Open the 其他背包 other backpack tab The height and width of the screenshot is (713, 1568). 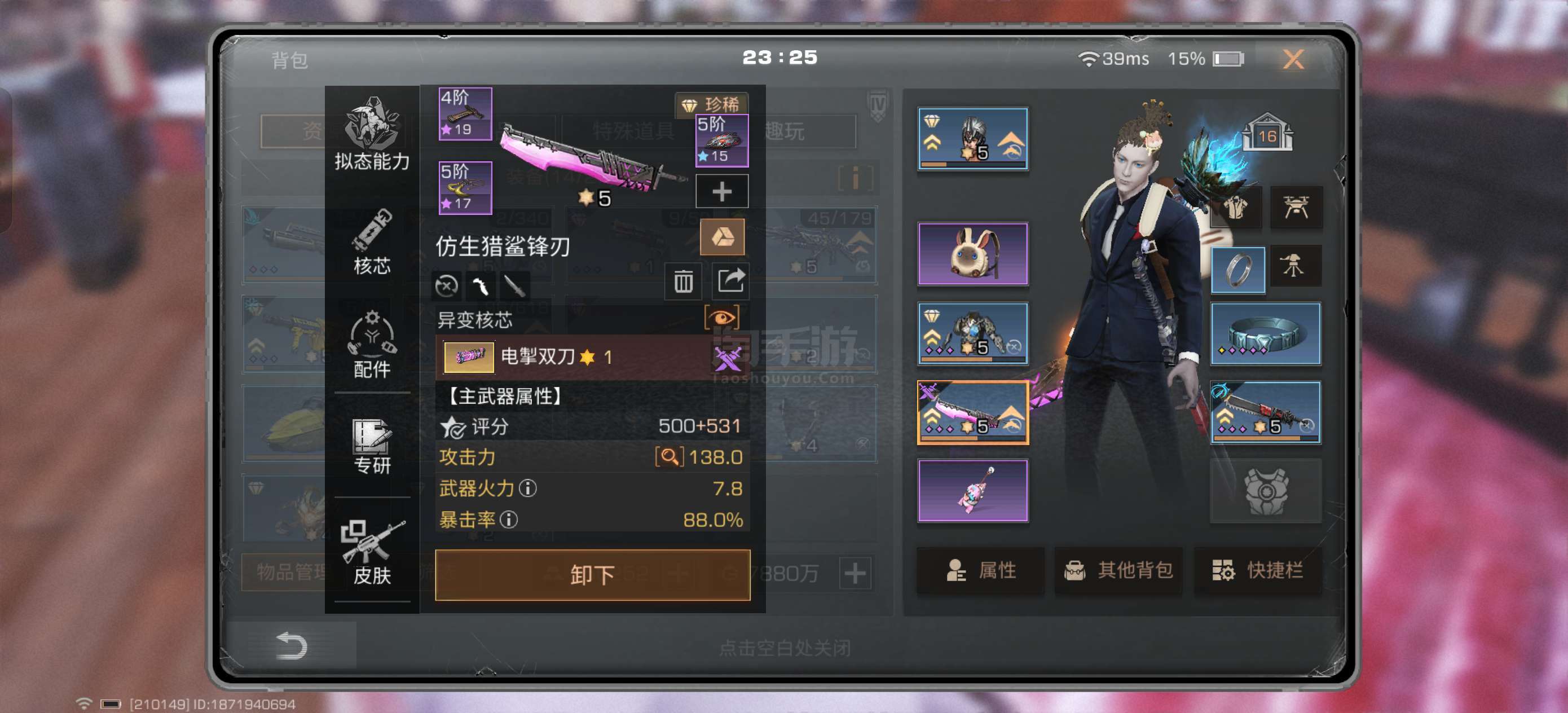click(x=1118, y=570)
